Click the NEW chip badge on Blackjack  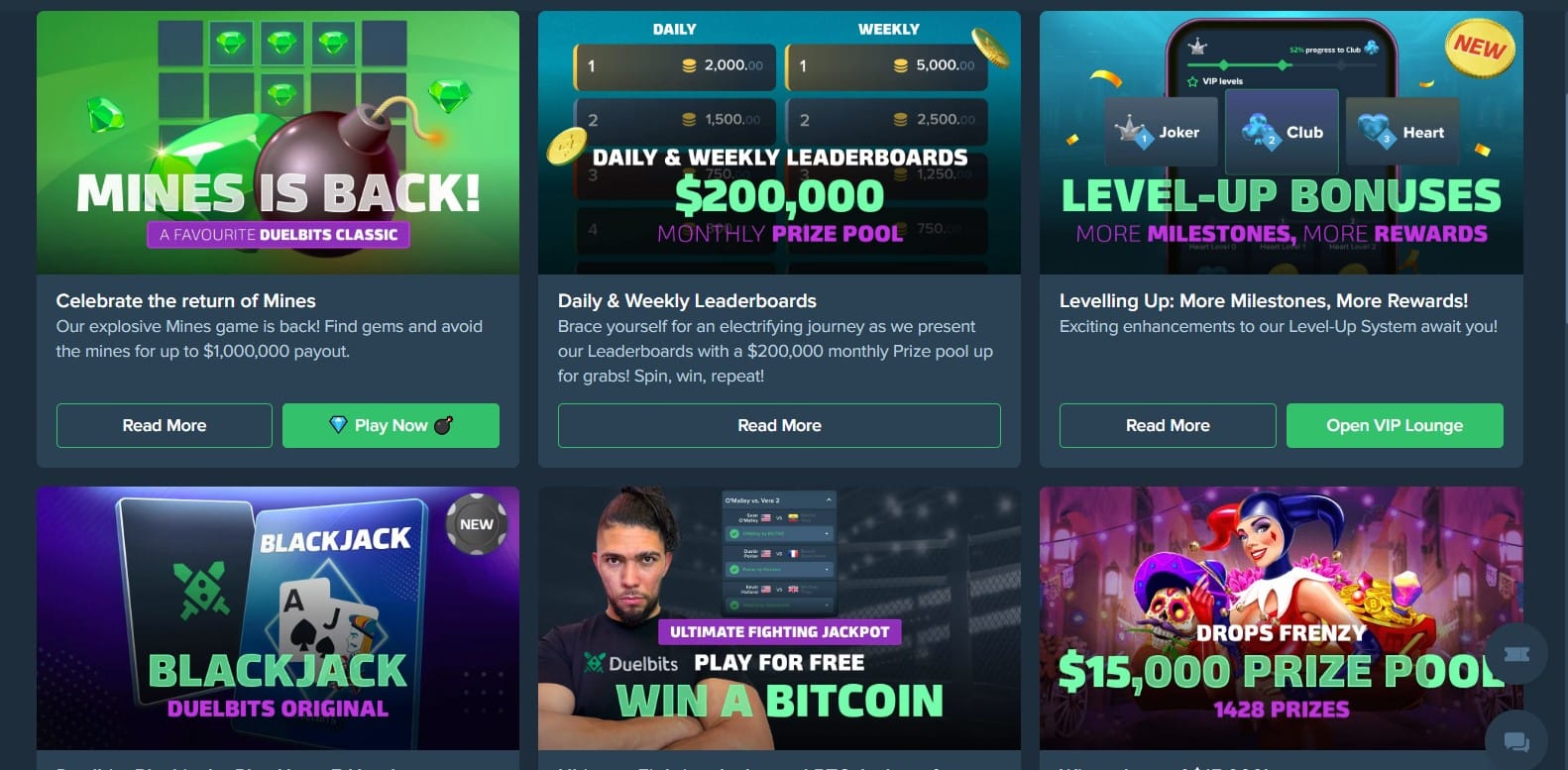[477, 524]
